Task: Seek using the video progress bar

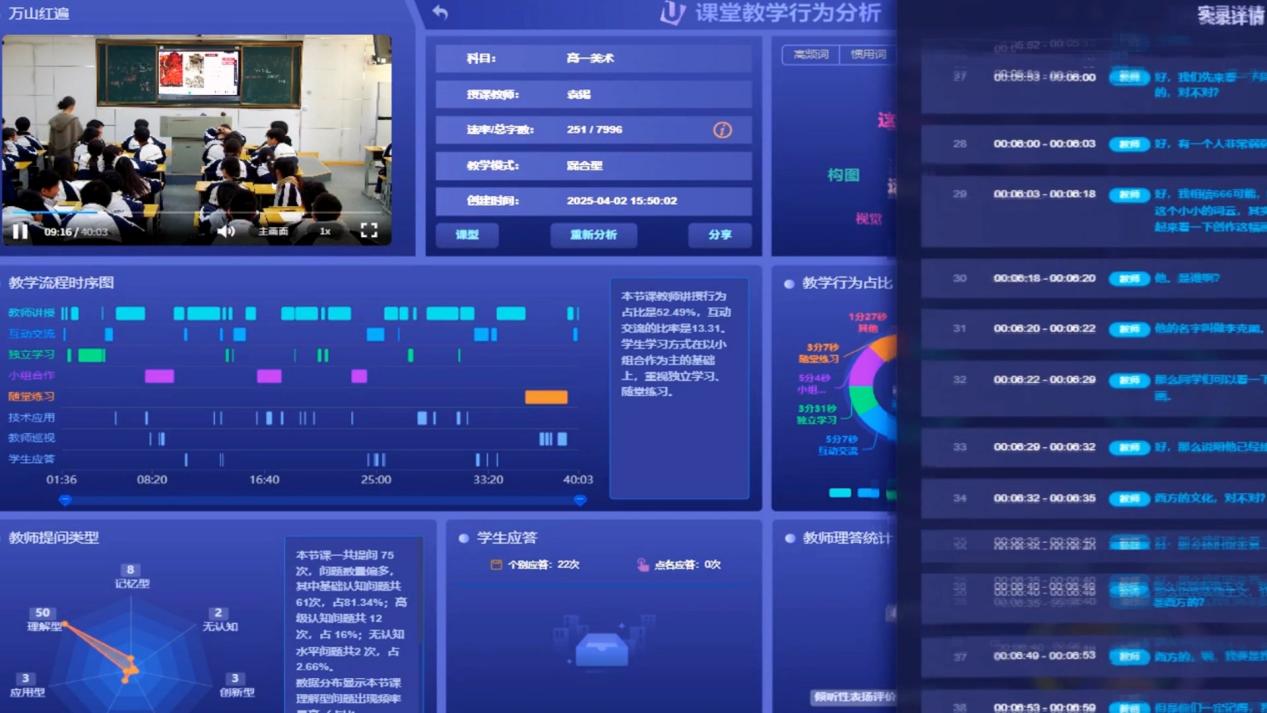Action: coord(197,213)
